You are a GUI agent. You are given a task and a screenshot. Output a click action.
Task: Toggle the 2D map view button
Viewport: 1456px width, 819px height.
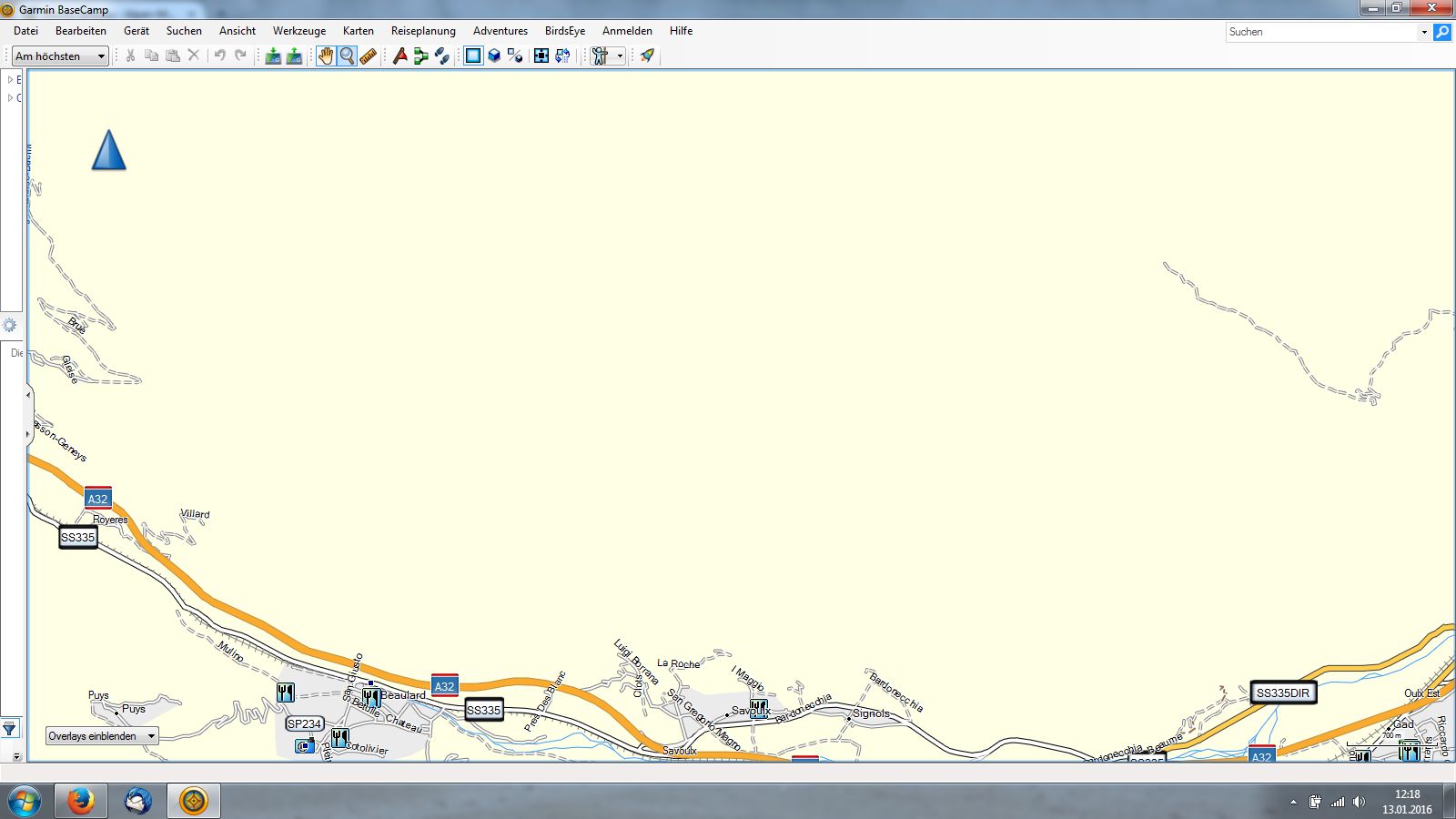click(x=473, y=56)
